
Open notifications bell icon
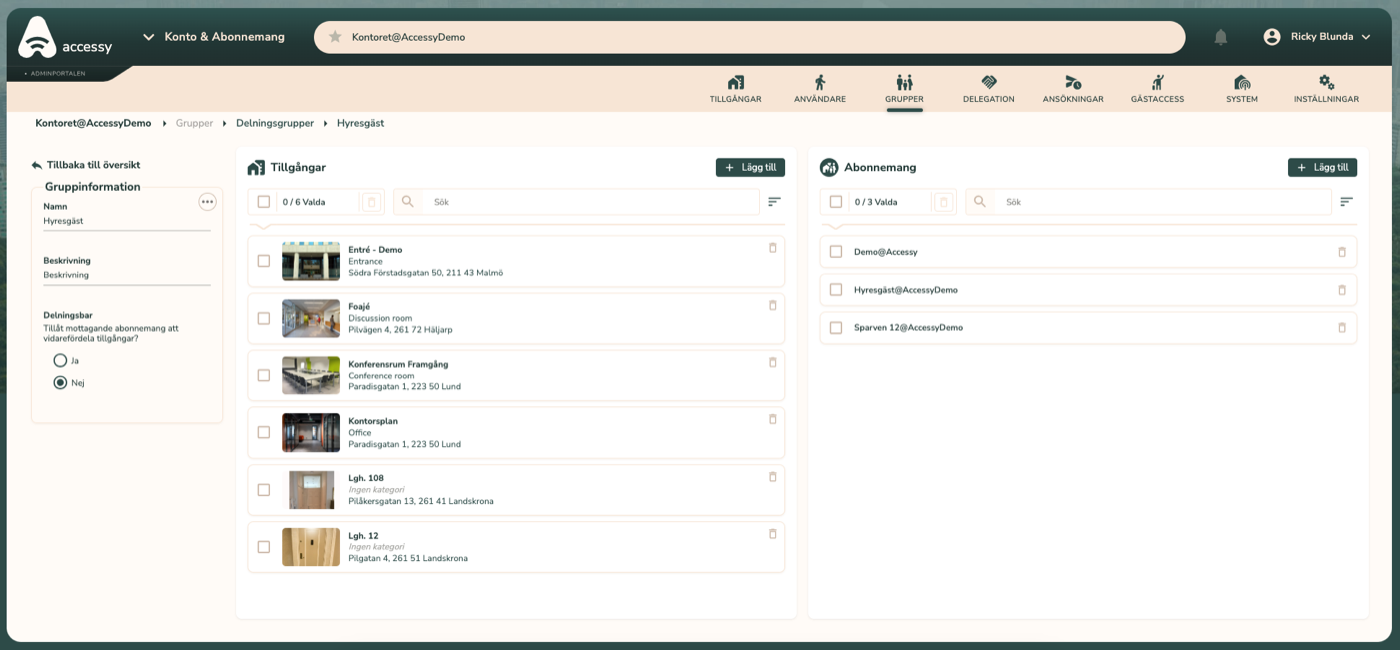[x=1220, y=37]
